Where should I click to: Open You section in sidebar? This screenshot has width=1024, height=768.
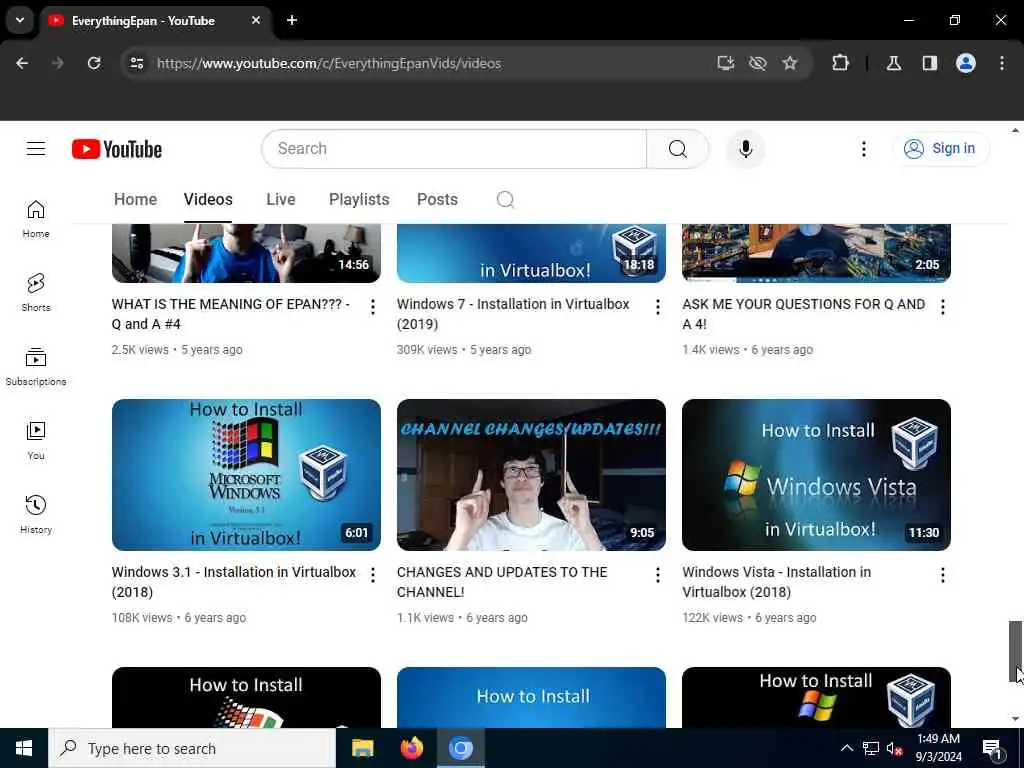coord(36,441)
